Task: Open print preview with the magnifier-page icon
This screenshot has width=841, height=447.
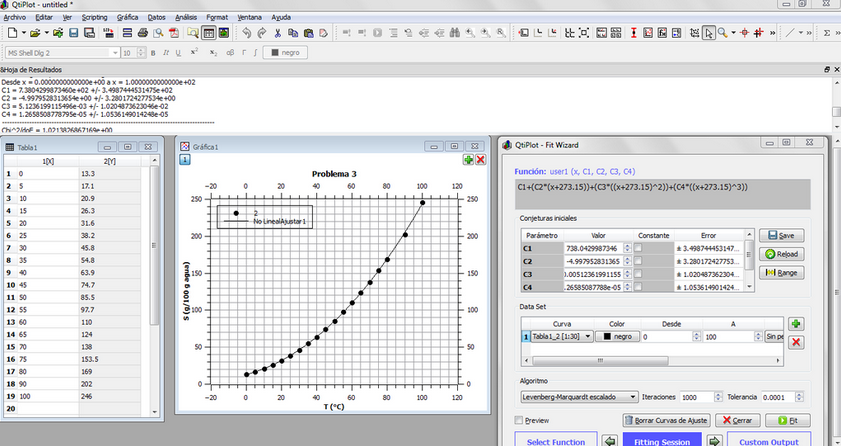Action: pyautogui.click(x=158, y=33)
